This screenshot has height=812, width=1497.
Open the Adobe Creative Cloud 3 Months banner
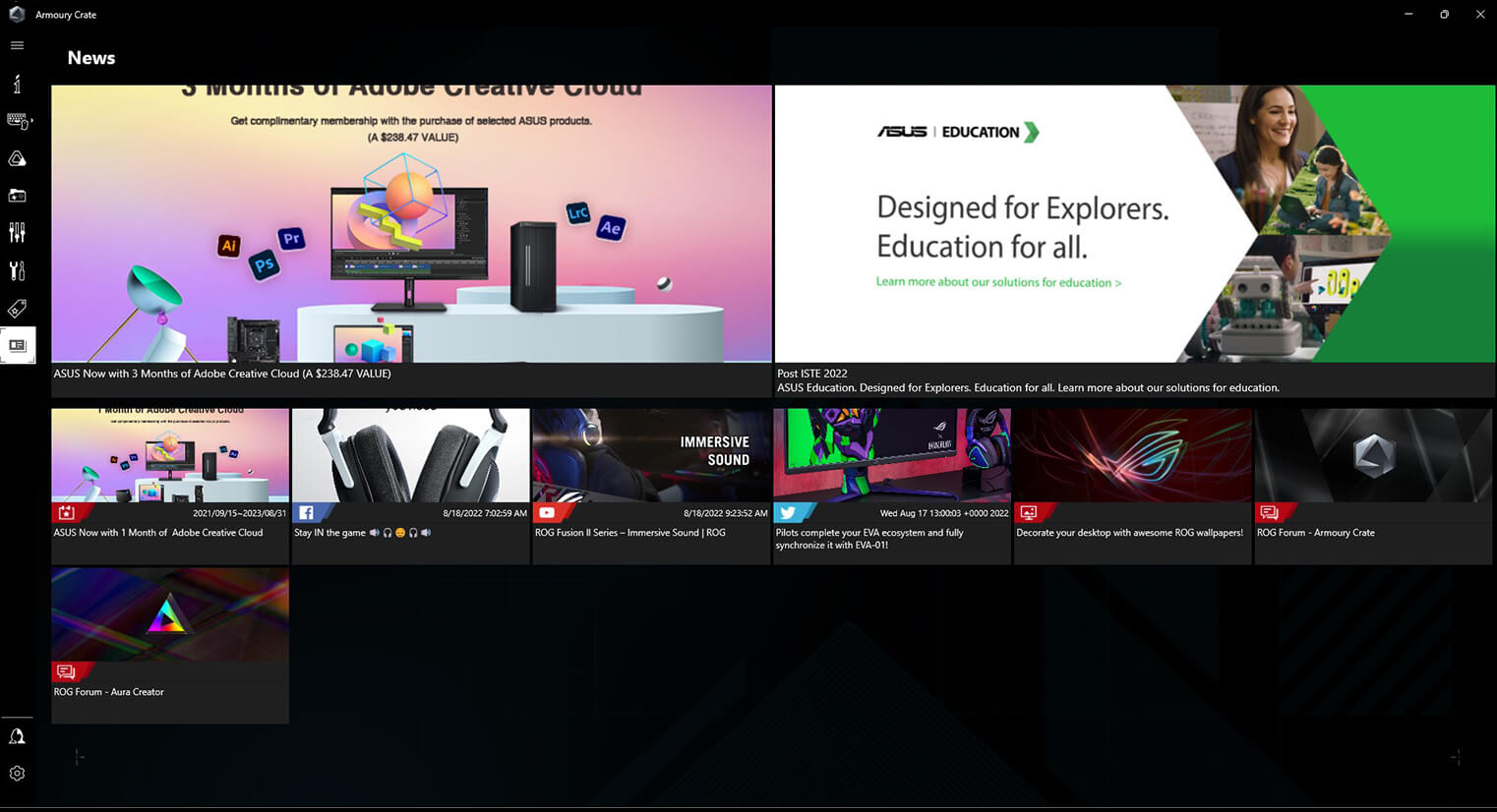pyautogui.click(x=411, y=223)
